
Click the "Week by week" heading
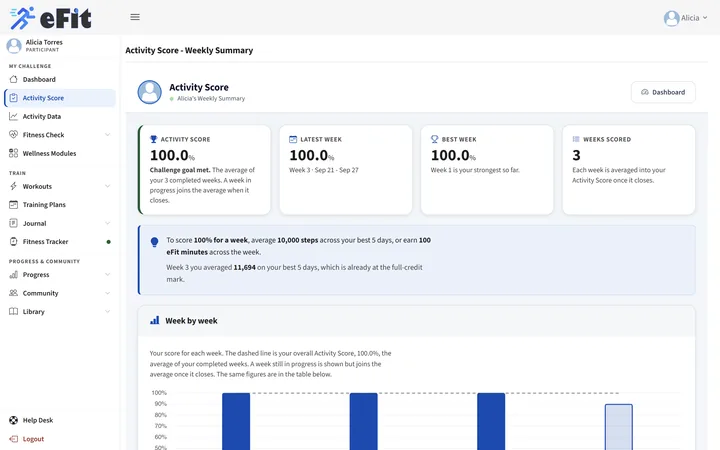pyautogui.click(x=191, y=321)
